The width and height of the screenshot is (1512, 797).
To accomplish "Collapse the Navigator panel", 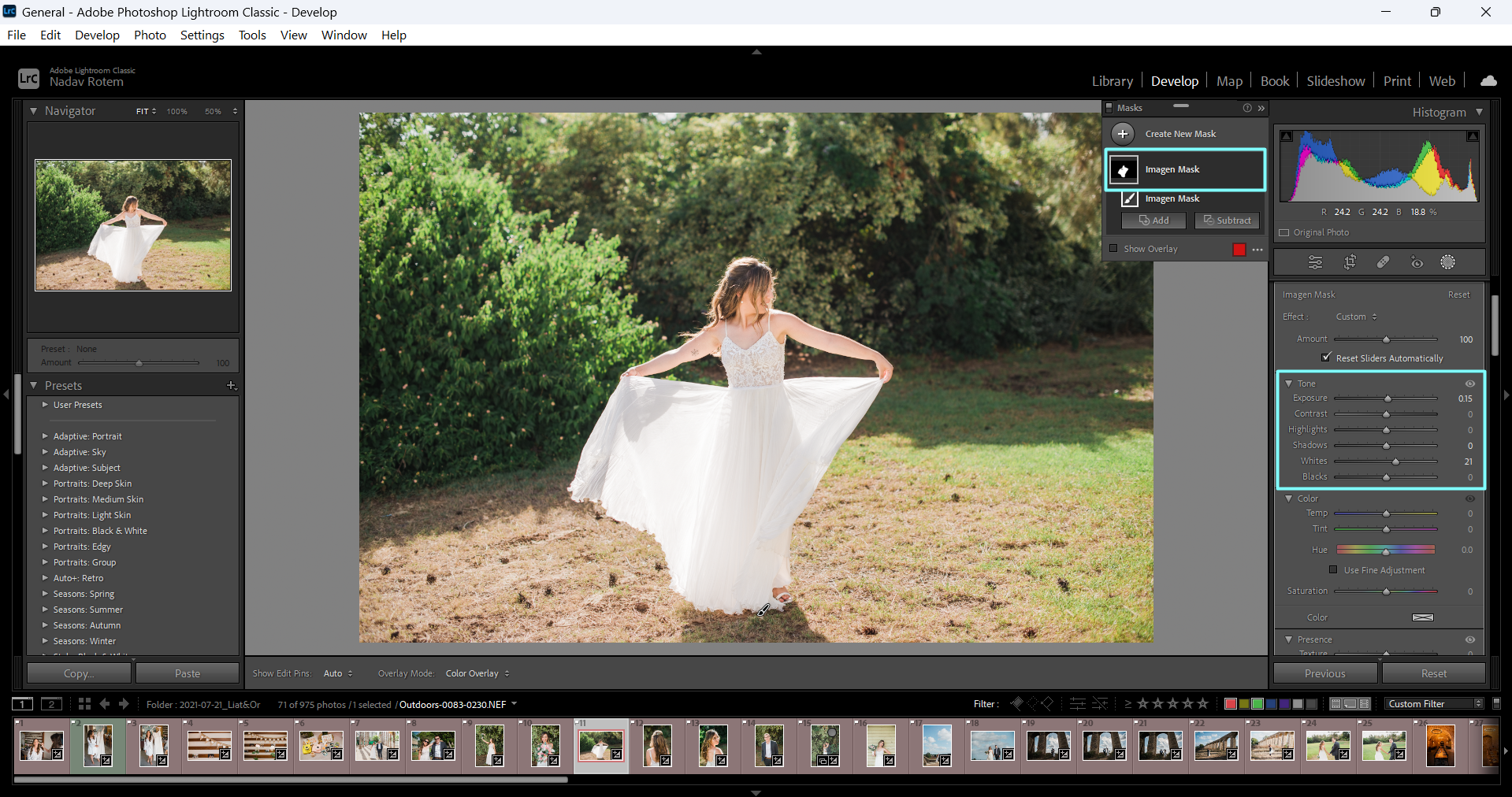I will click(33, 111).
